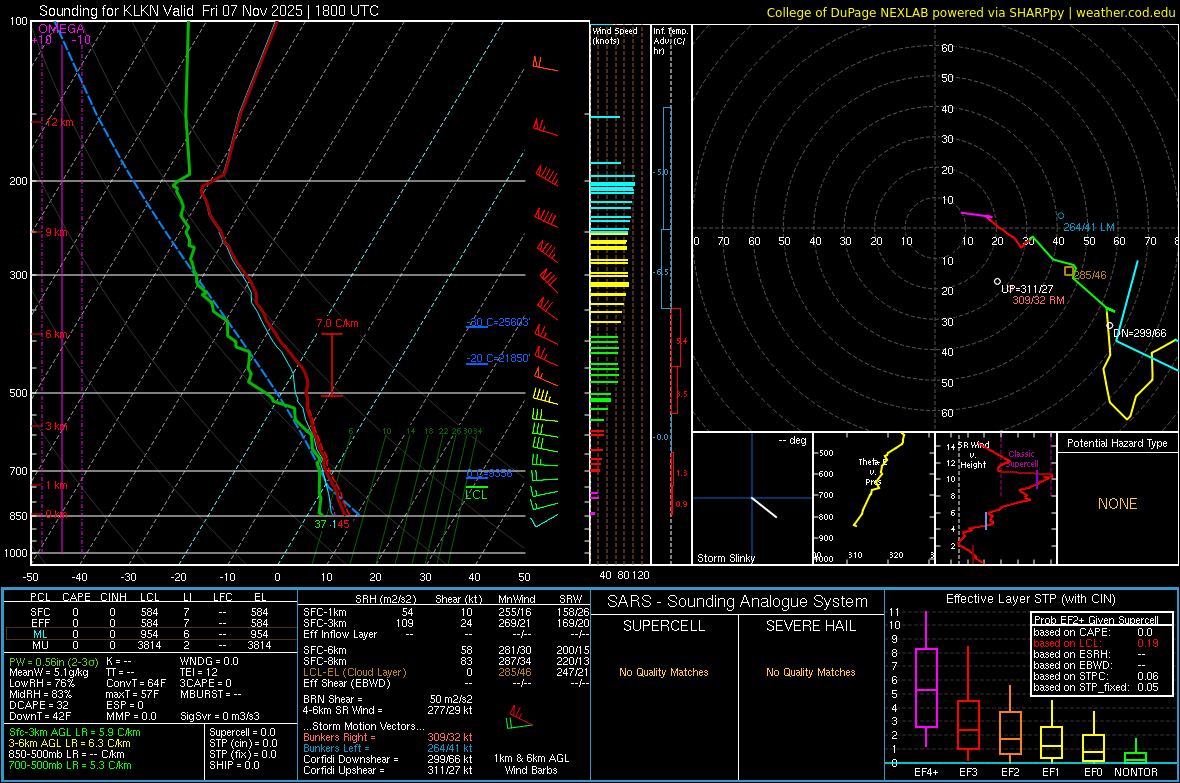Screen dimensions: 1180x783
Task: Click the 'DCAPE = 32' value
Action: 38,705
